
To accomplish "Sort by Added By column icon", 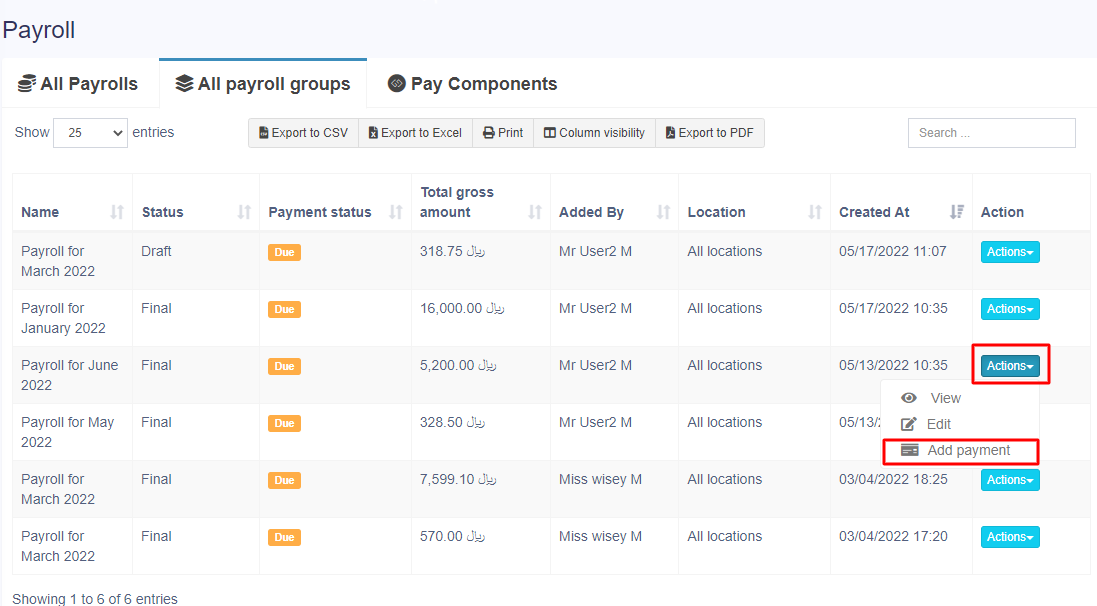I will tap(663, 212).
